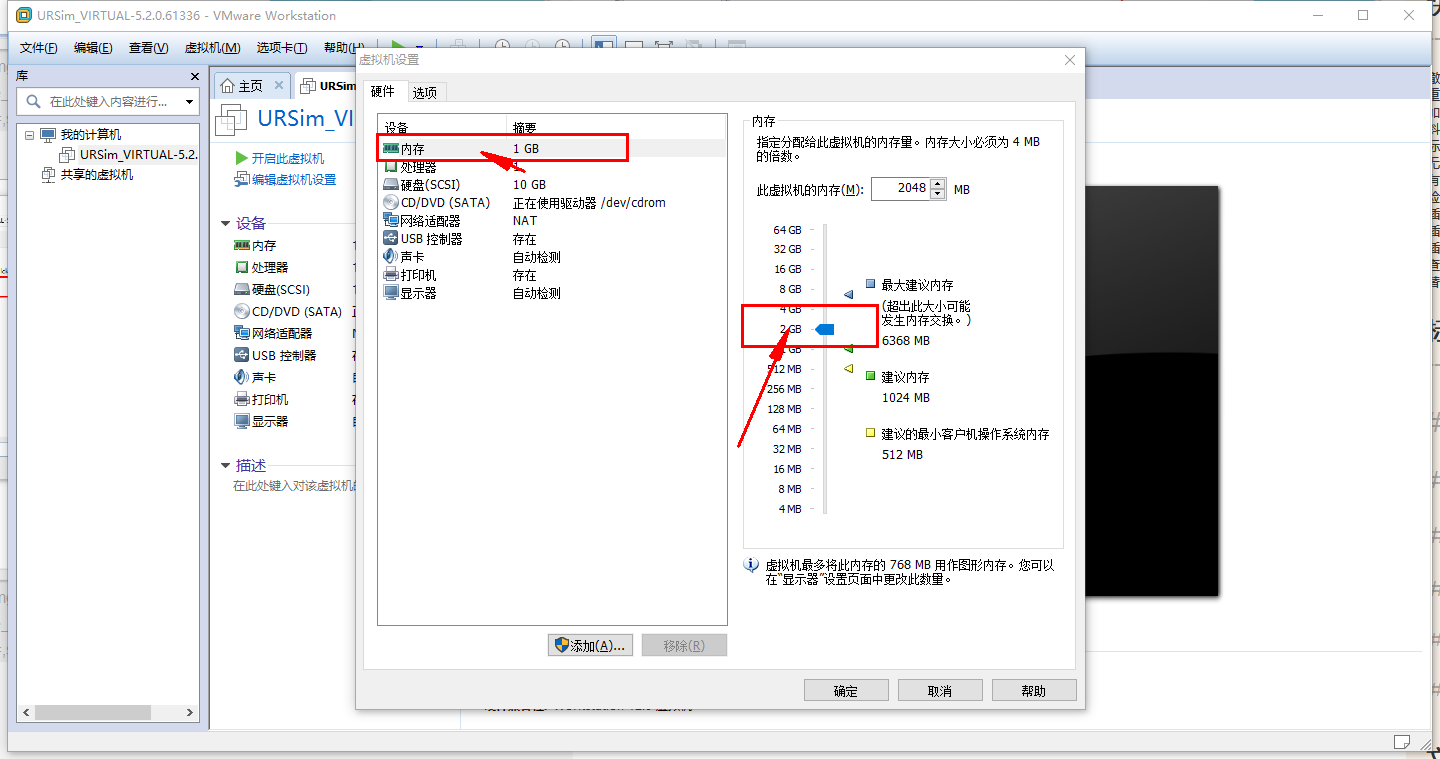Click the magnifier icon in library search
Screen dimensions: 1440x759
pyautogui.click(x=33, y=101)
